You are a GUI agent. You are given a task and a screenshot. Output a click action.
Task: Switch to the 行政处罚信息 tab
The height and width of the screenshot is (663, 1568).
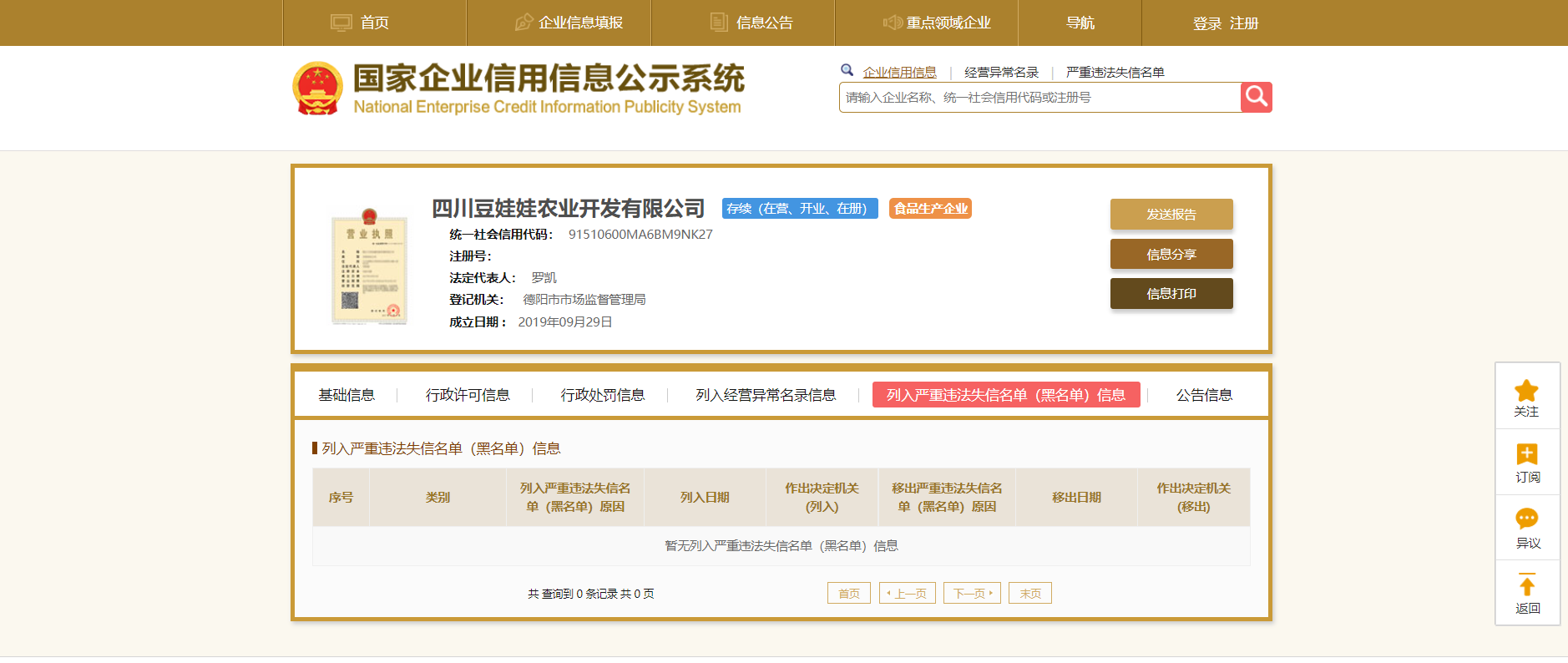603,395
